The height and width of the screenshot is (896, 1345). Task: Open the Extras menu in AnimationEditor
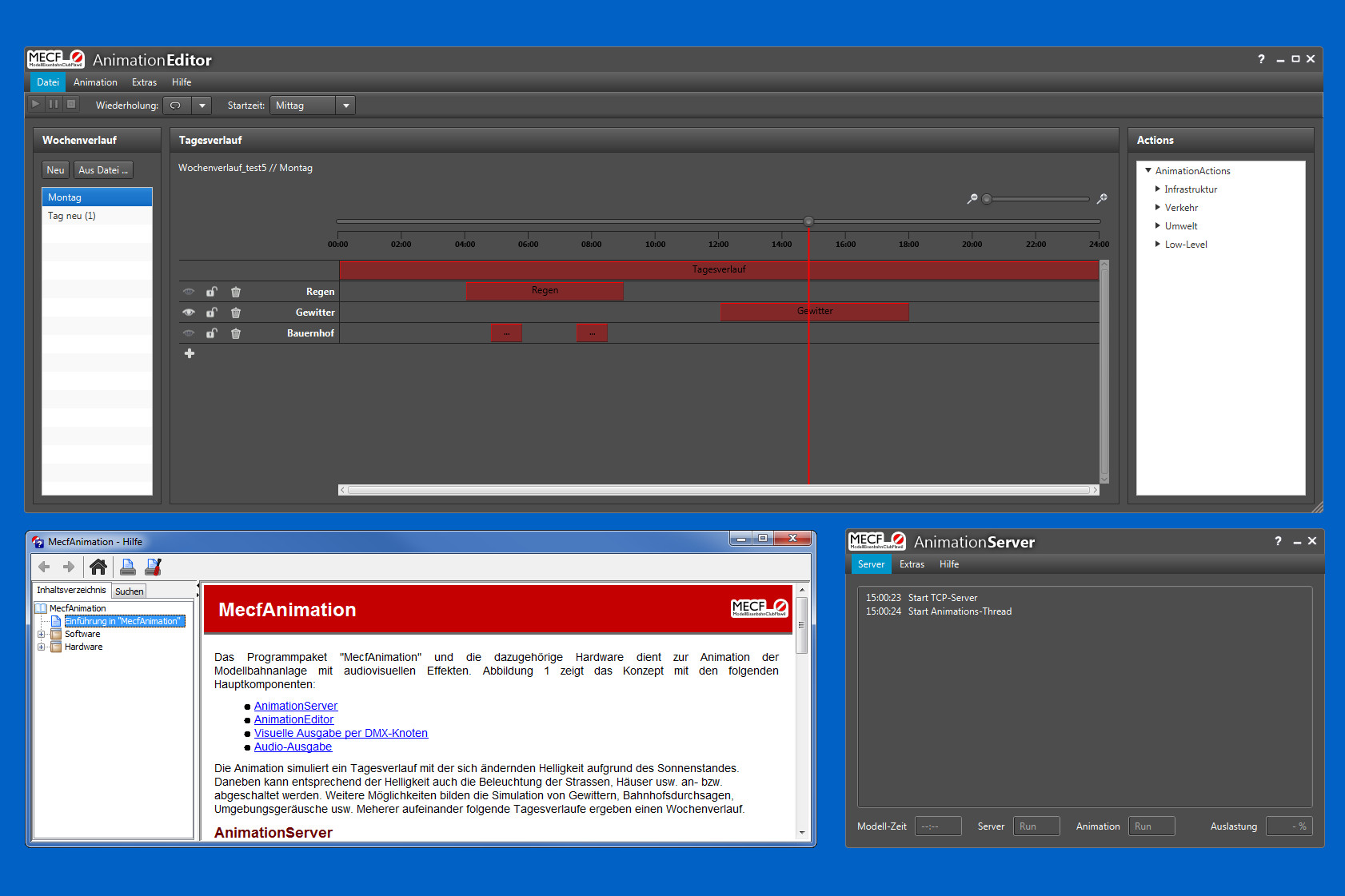tap(144, 82)
